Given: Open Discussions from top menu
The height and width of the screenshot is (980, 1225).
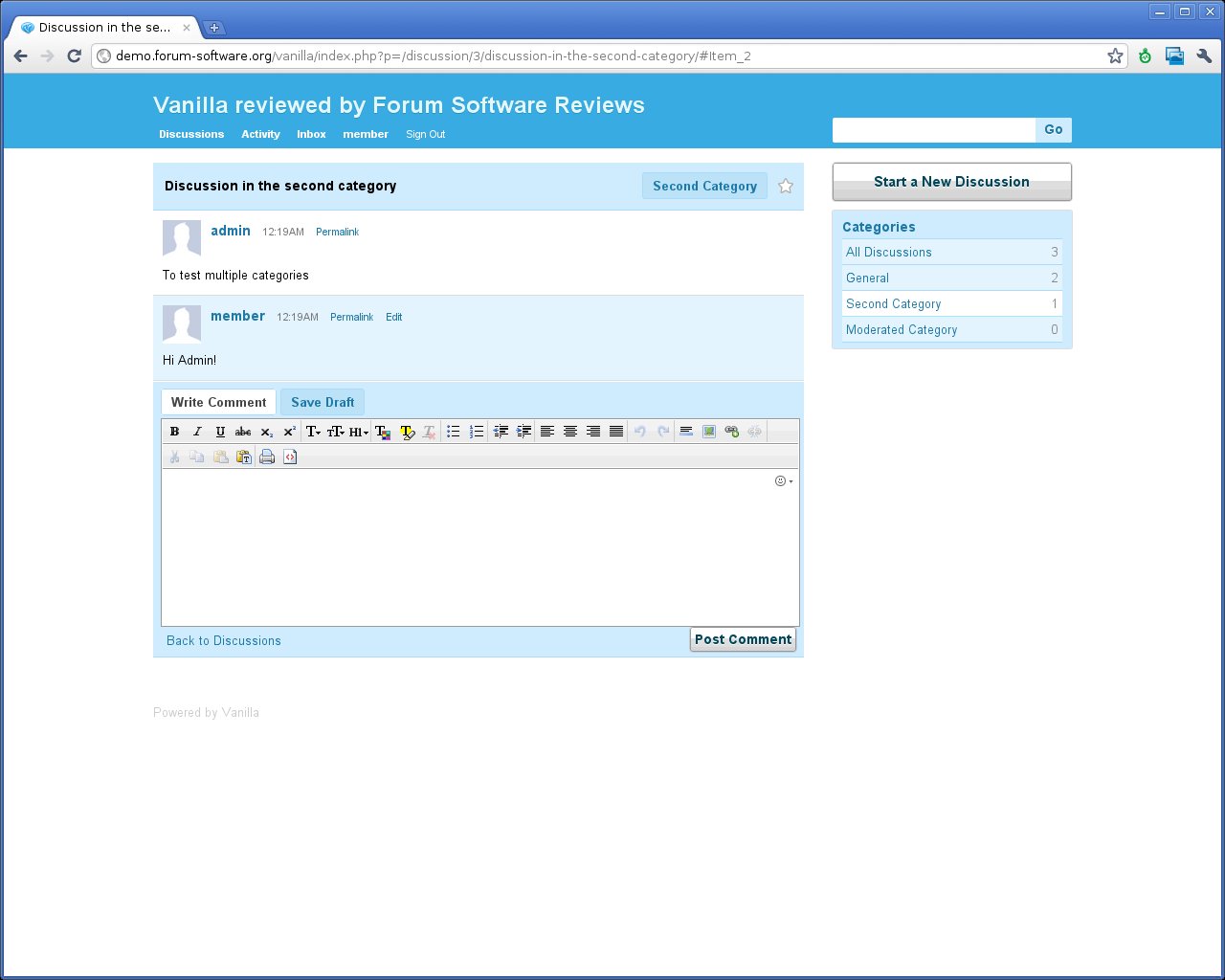Looking at the screenshot, I should pyautogui.click(x=191, y=134).
